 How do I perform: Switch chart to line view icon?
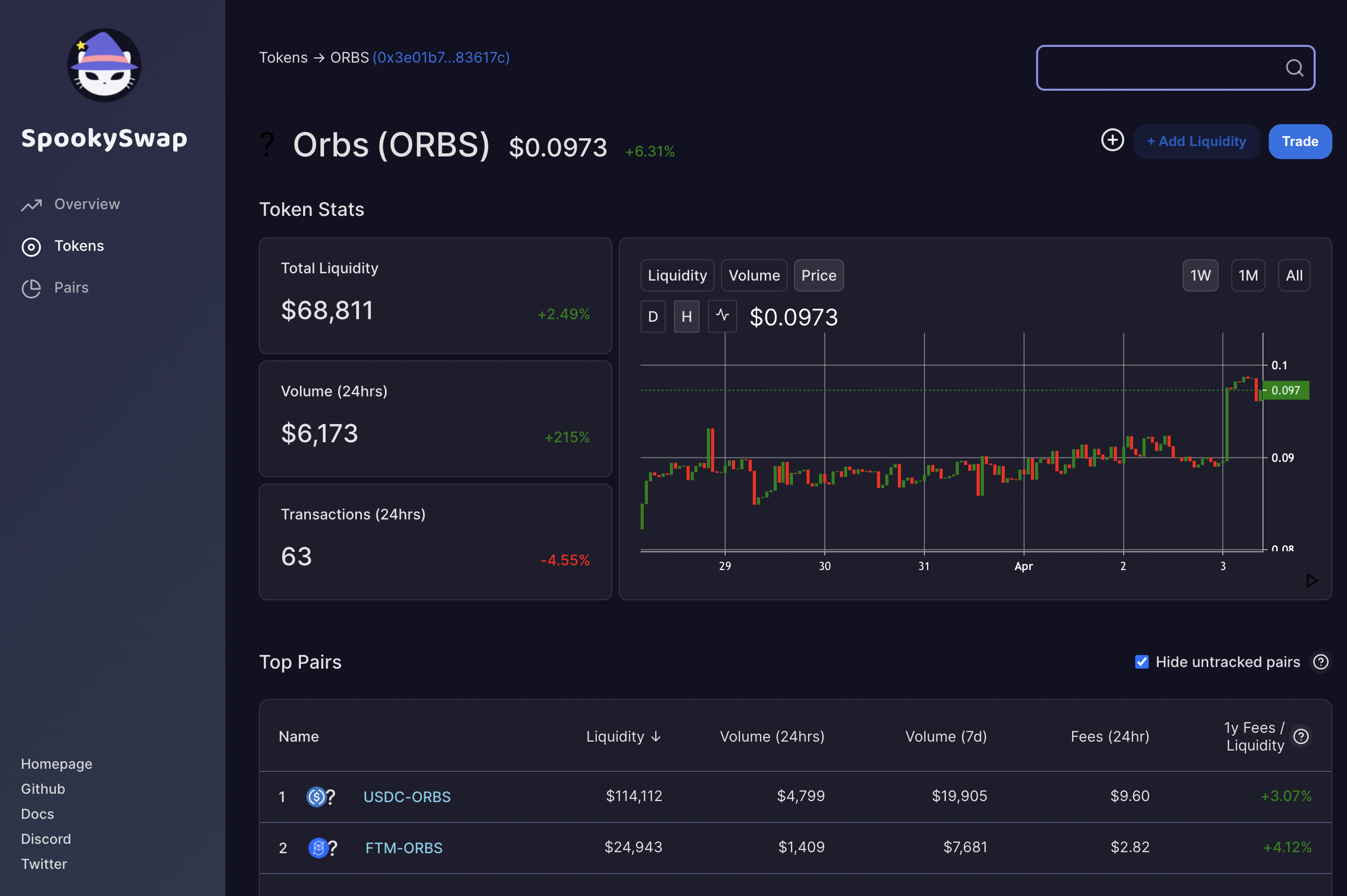click(723, 316)
